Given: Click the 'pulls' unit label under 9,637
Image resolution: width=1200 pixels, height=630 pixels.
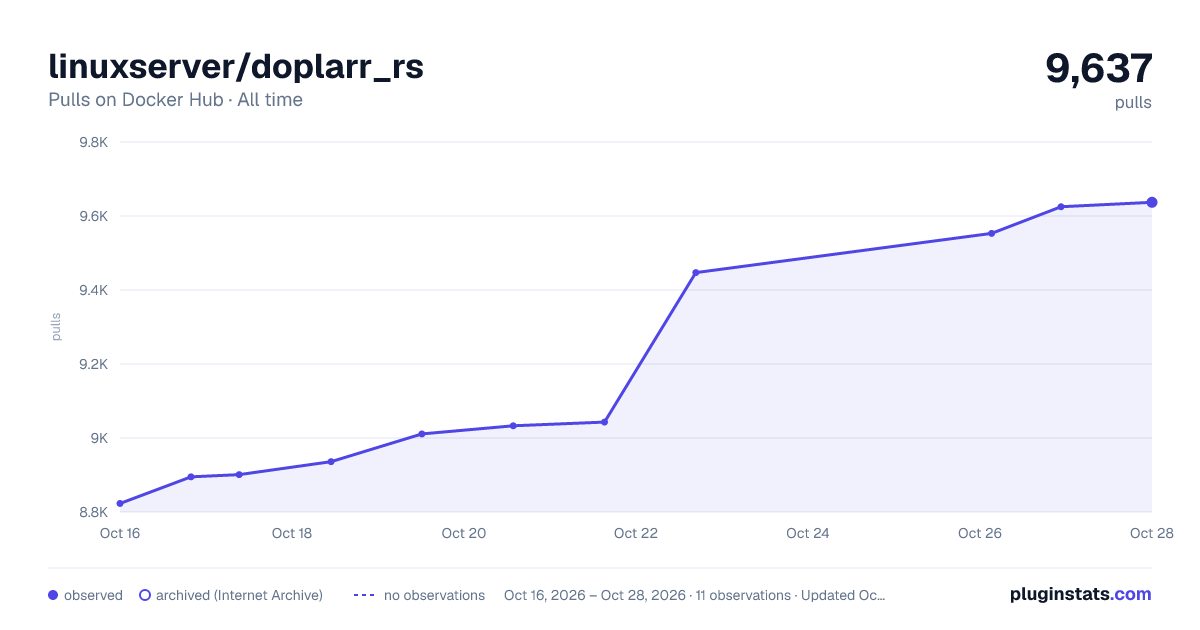Looking at the screenshot, I should (x=1133, y=102).
